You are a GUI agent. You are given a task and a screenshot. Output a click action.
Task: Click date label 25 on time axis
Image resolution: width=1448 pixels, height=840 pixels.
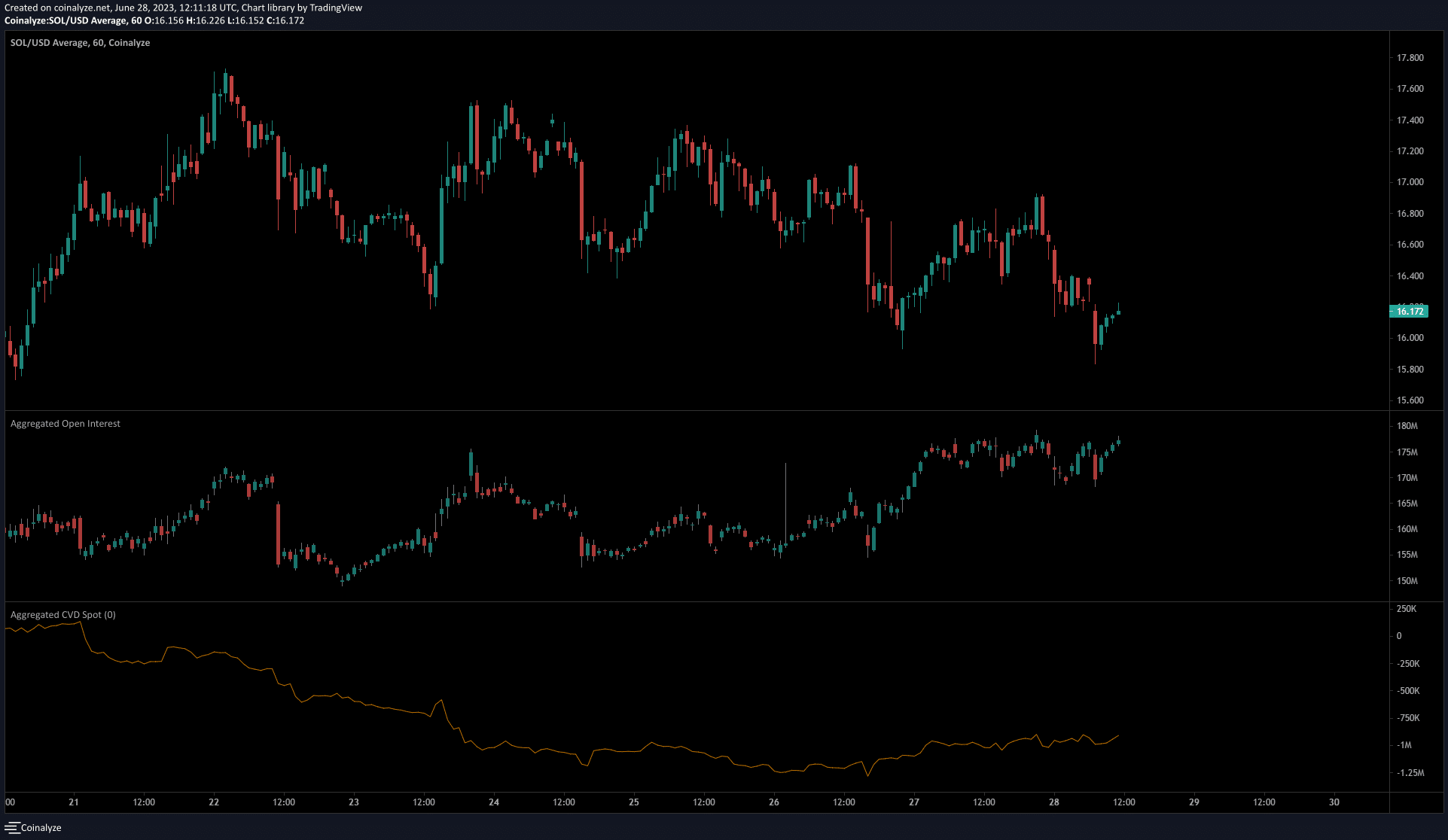pos(634,802)
